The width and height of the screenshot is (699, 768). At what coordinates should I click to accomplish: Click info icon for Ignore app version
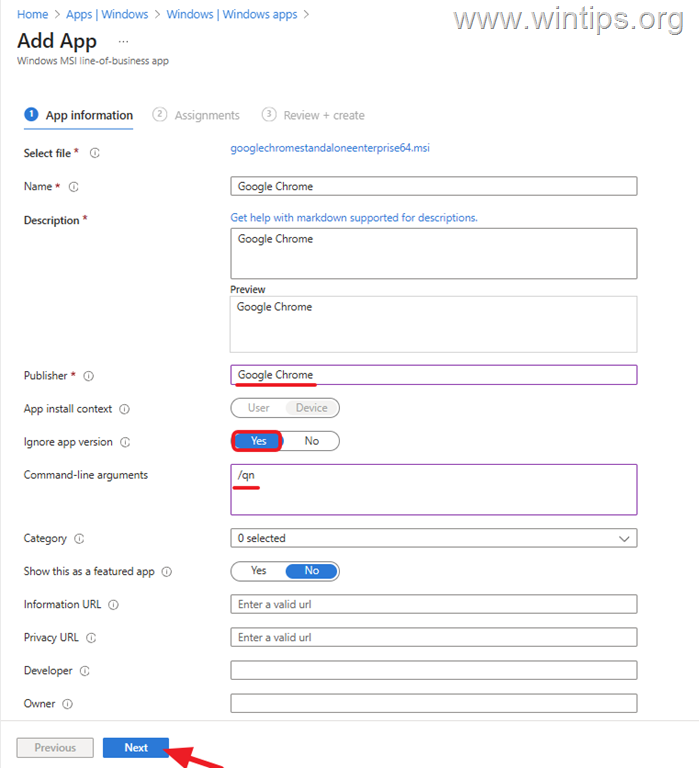(125, 442)
